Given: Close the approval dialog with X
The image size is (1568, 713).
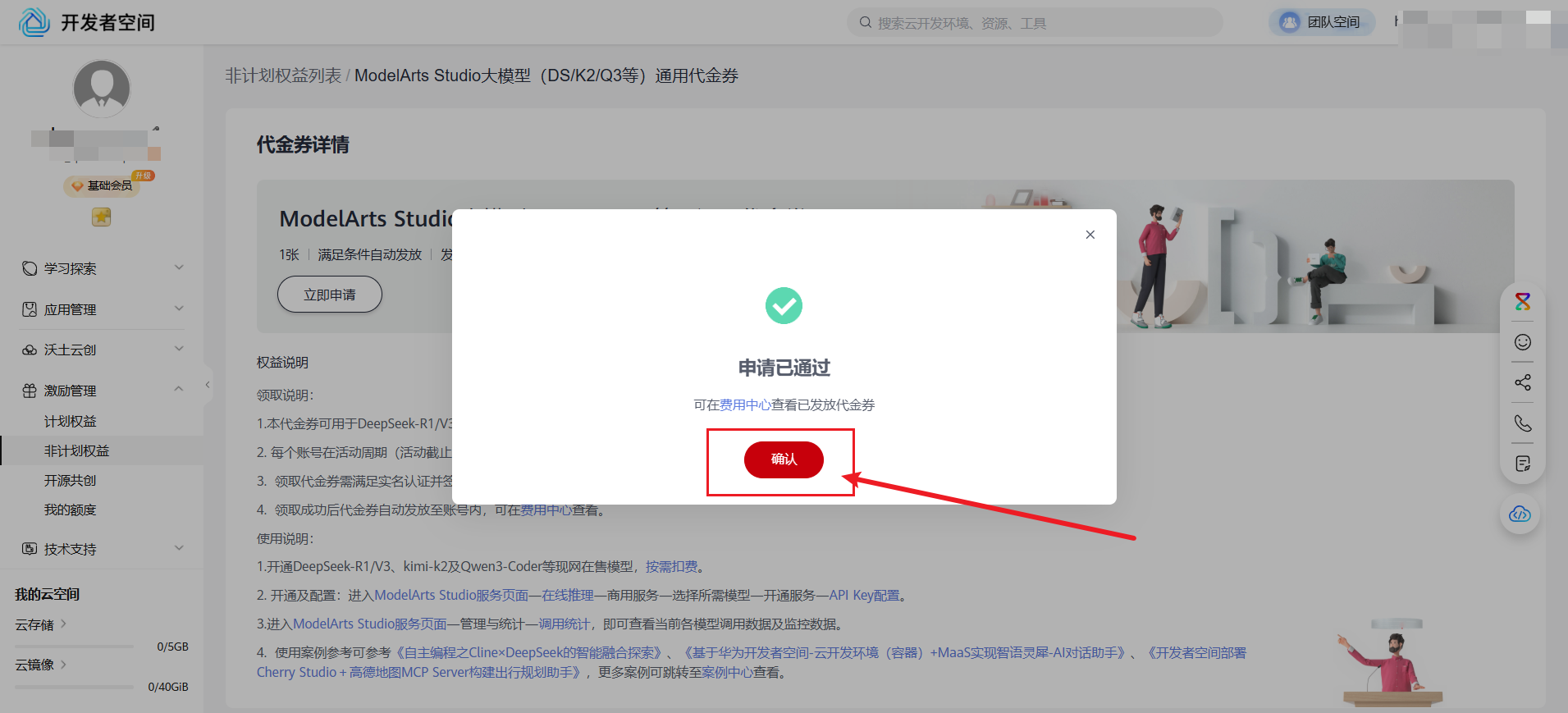Looking at the screenshot, I should (1090, 235).
